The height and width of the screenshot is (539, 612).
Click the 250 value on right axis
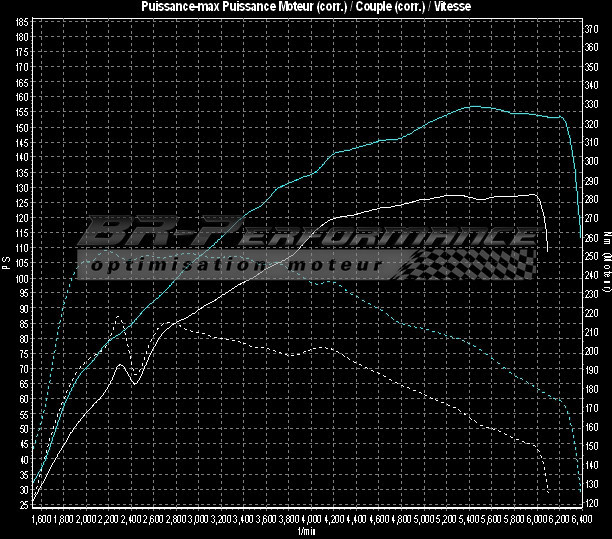590,257
